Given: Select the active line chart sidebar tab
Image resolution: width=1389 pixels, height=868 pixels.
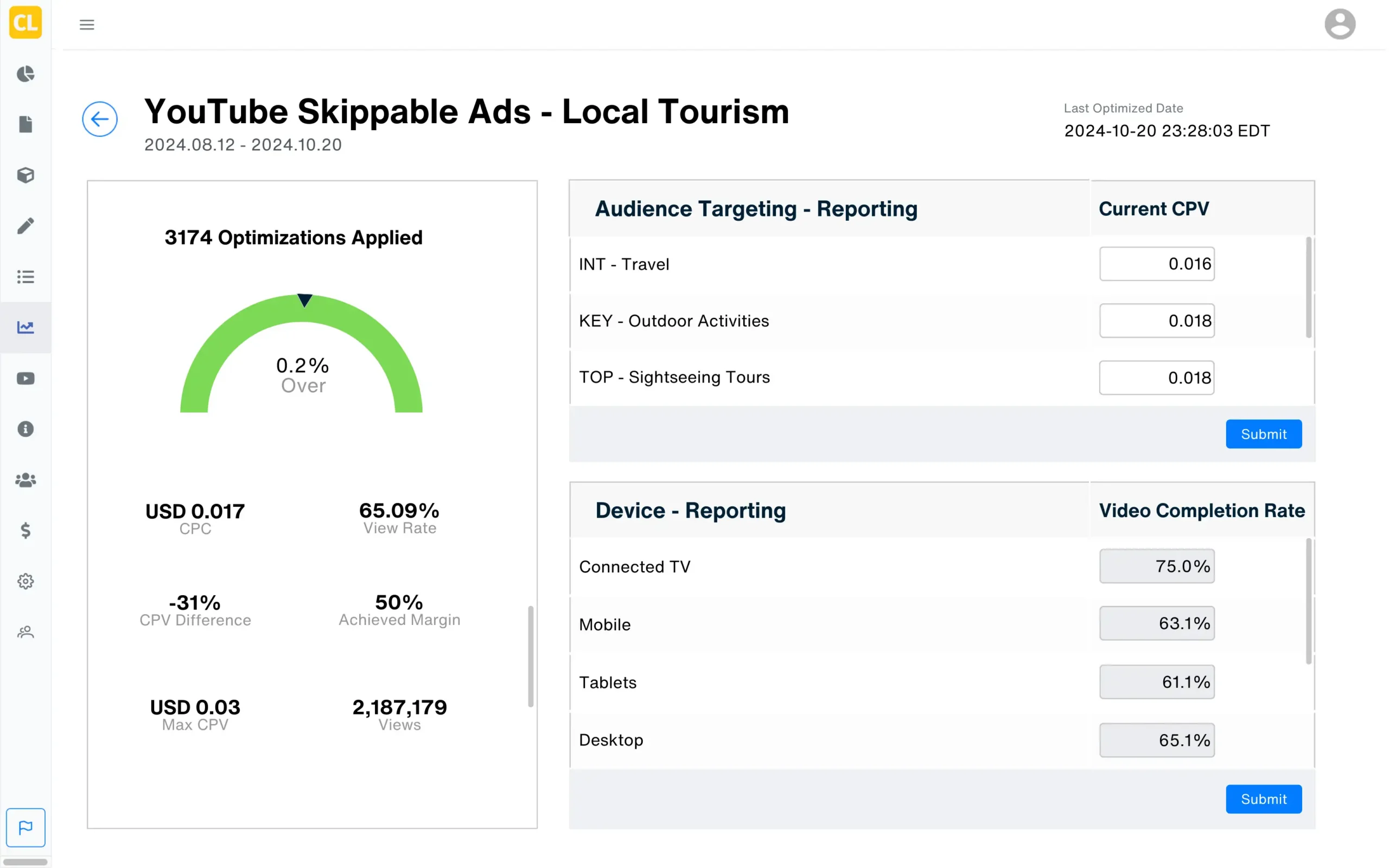Looking at the screenshot, I should coord(26,327).
